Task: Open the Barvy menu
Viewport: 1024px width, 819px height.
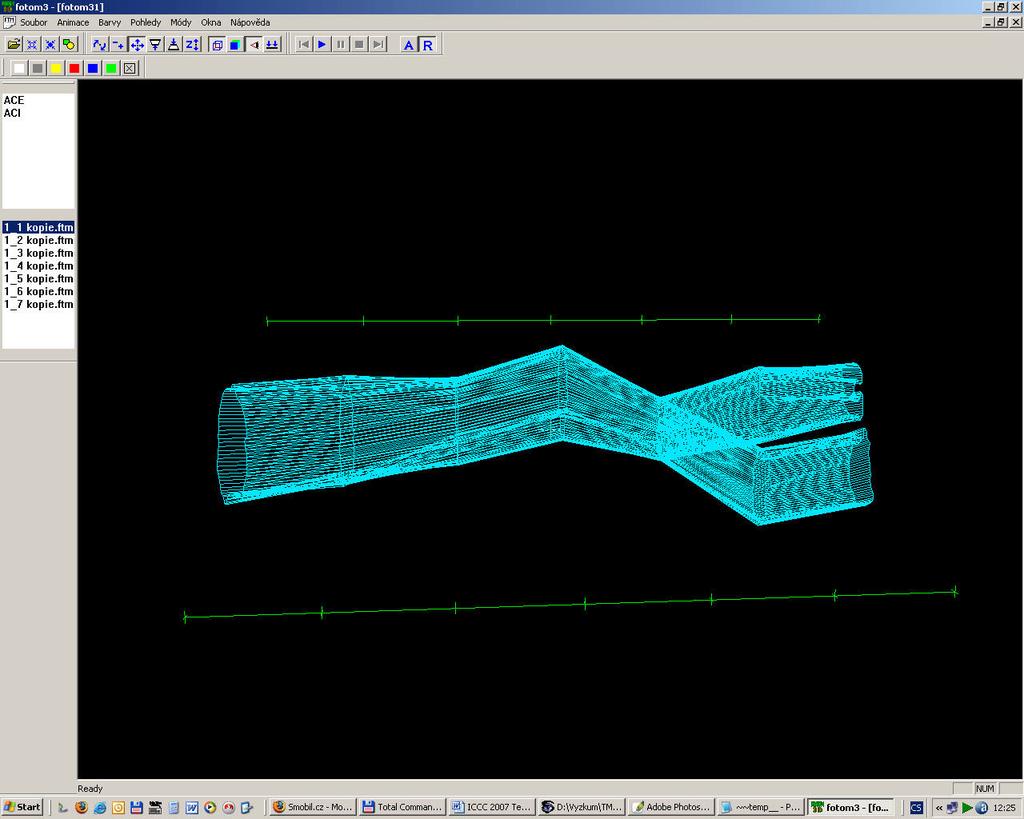Action: (x=110, y=22)
